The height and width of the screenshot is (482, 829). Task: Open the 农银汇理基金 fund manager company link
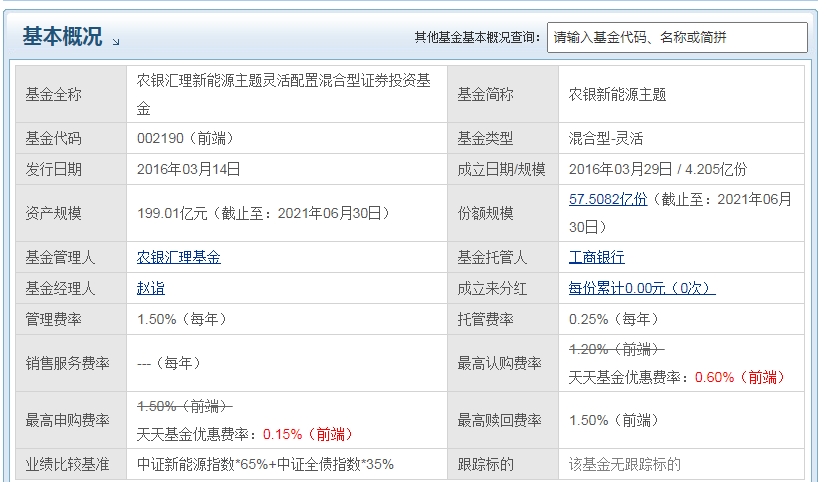pos(178,257)
